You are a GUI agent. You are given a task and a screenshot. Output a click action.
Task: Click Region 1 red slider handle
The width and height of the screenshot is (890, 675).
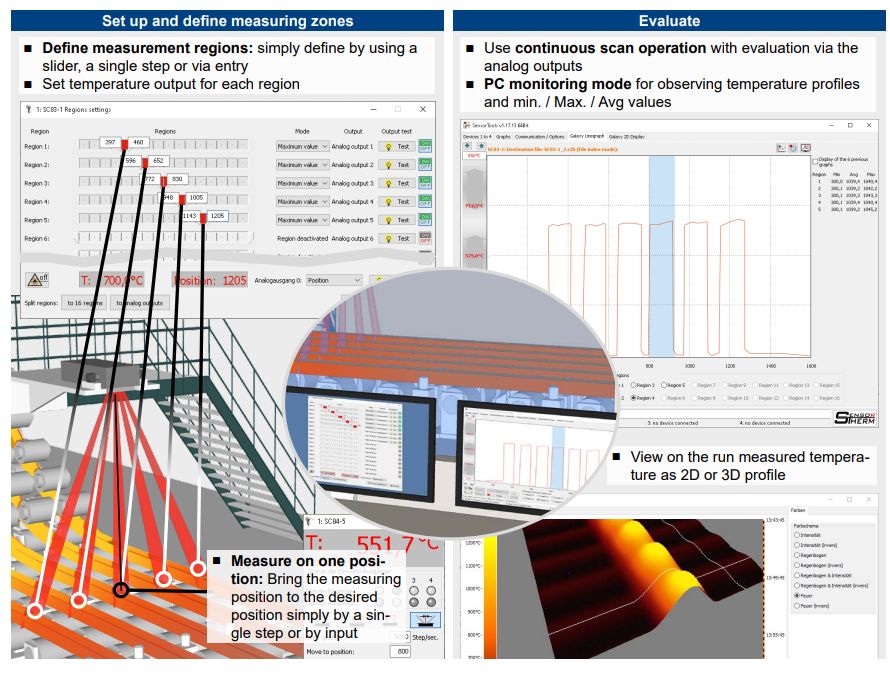coord(124,143)
